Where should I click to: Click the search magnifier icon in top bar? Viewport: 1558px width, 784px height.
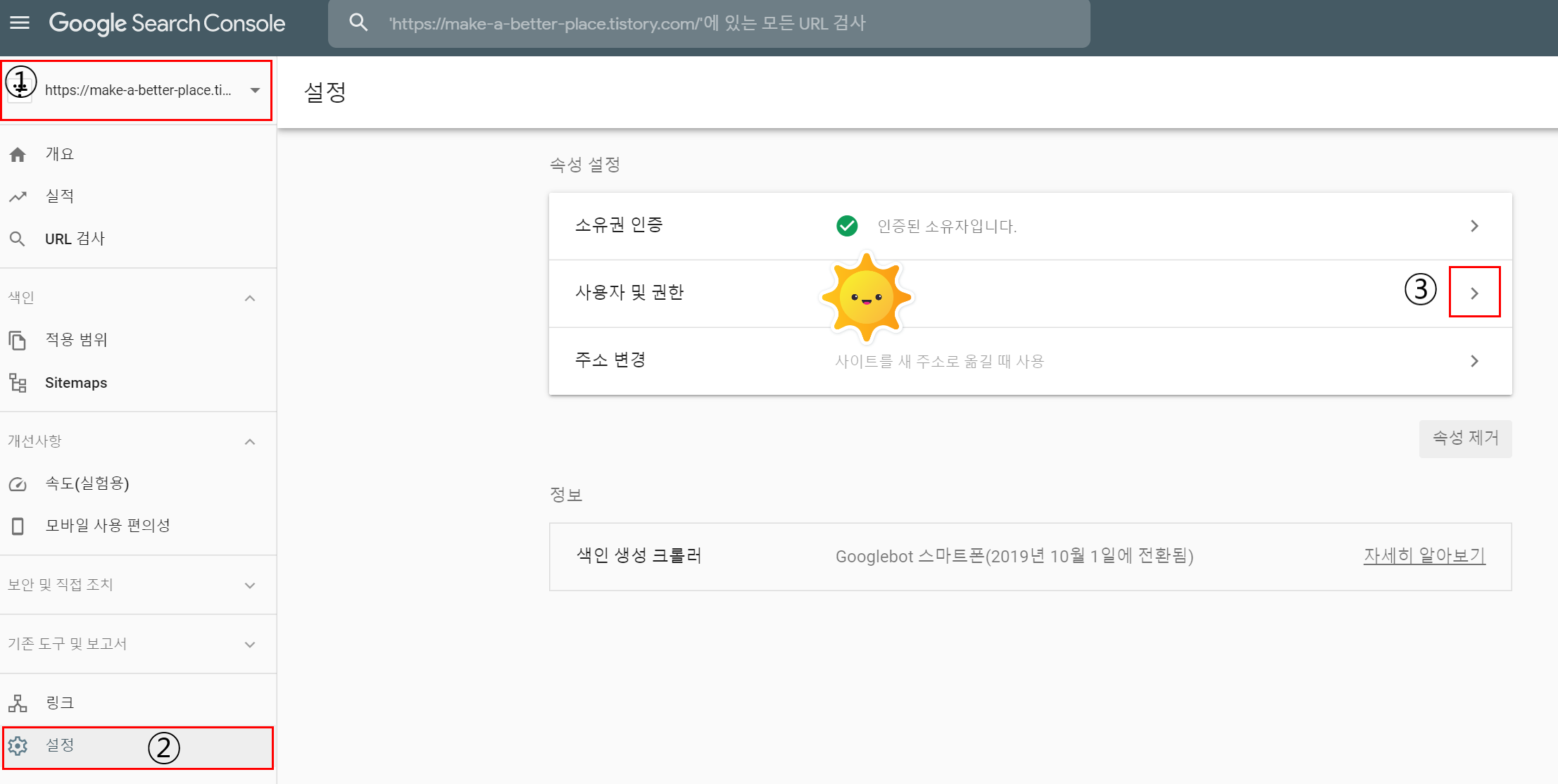pos(358,23)
